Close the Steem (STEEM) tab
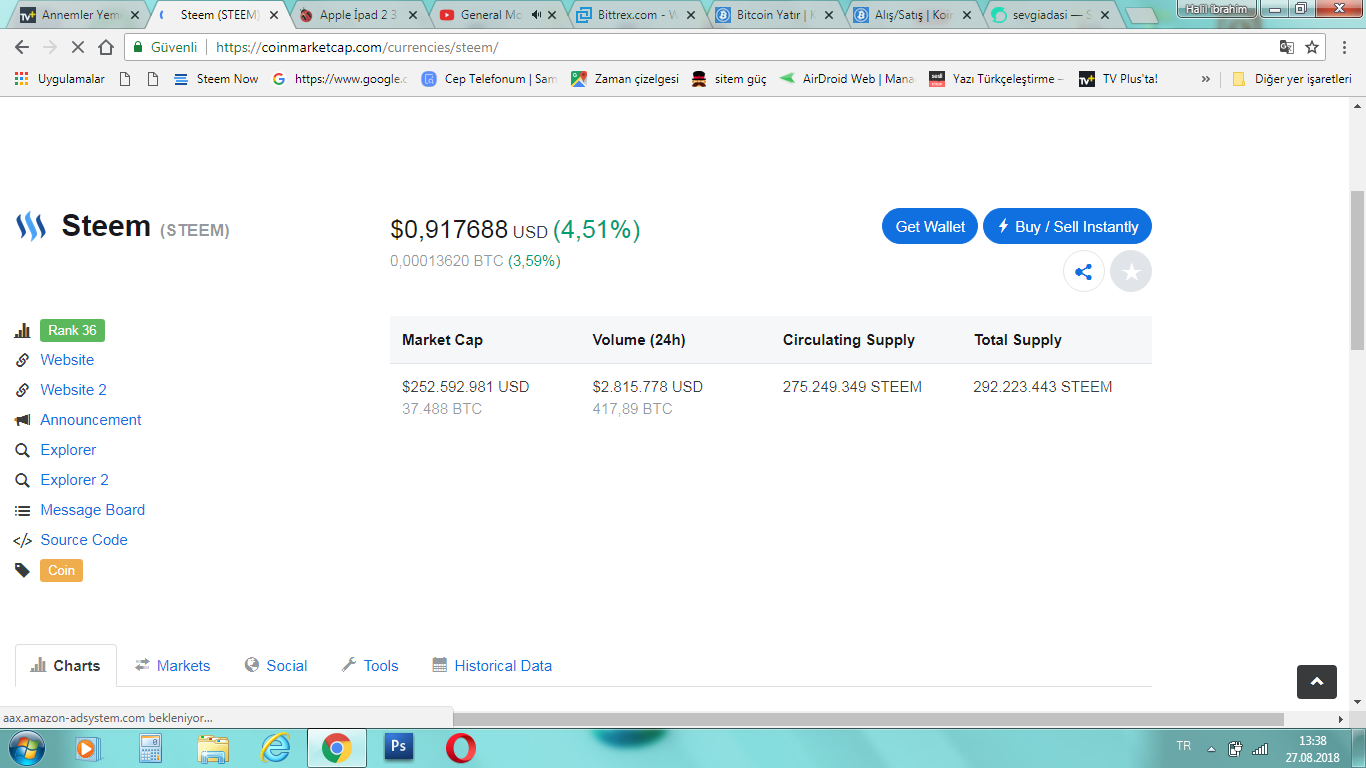This screenshot has width=1366, height=768. click(274, 15)
